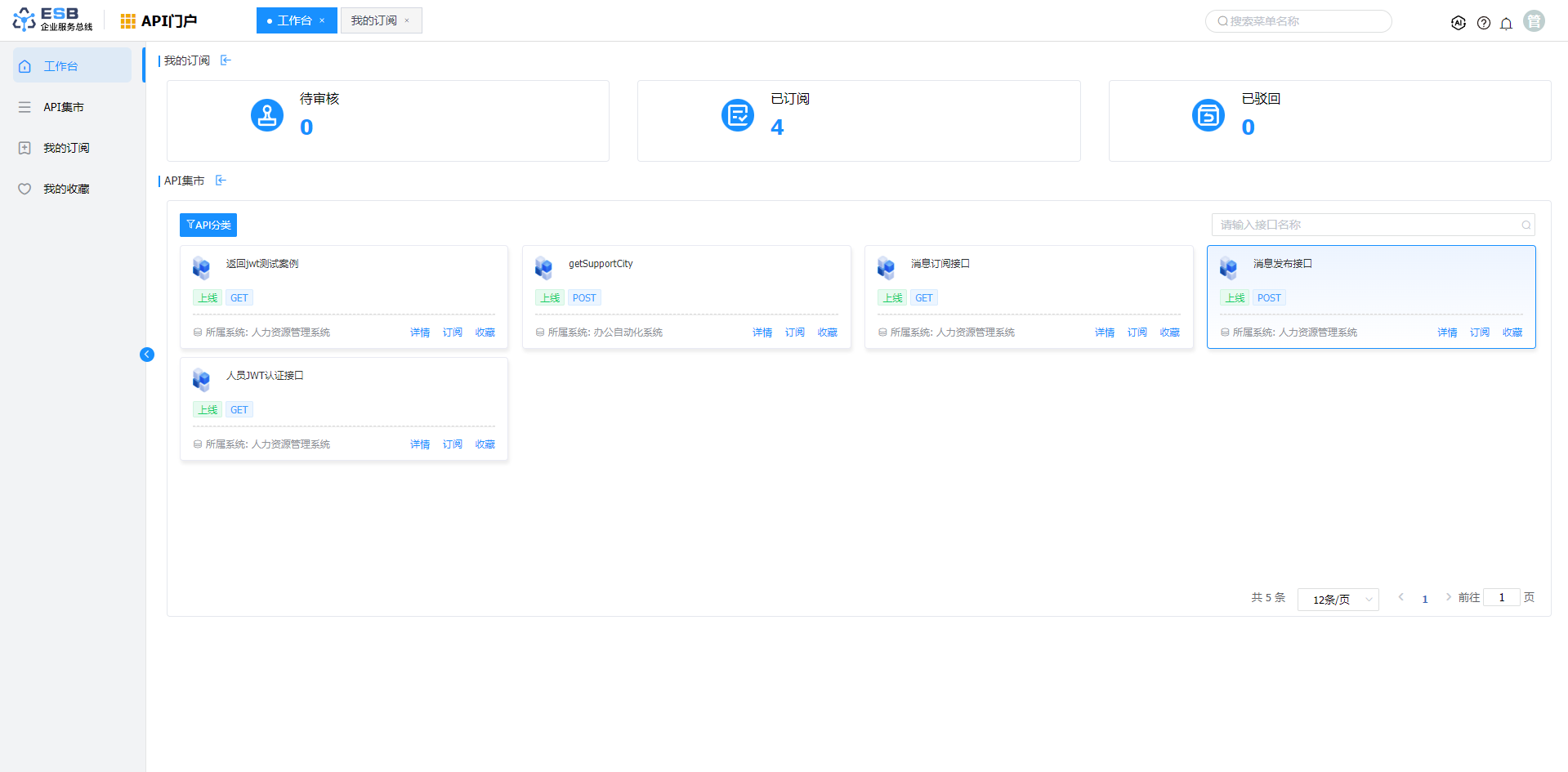1568x772 pixels.
Task: Open the notifications bell icon
Action: [1506, 23]
